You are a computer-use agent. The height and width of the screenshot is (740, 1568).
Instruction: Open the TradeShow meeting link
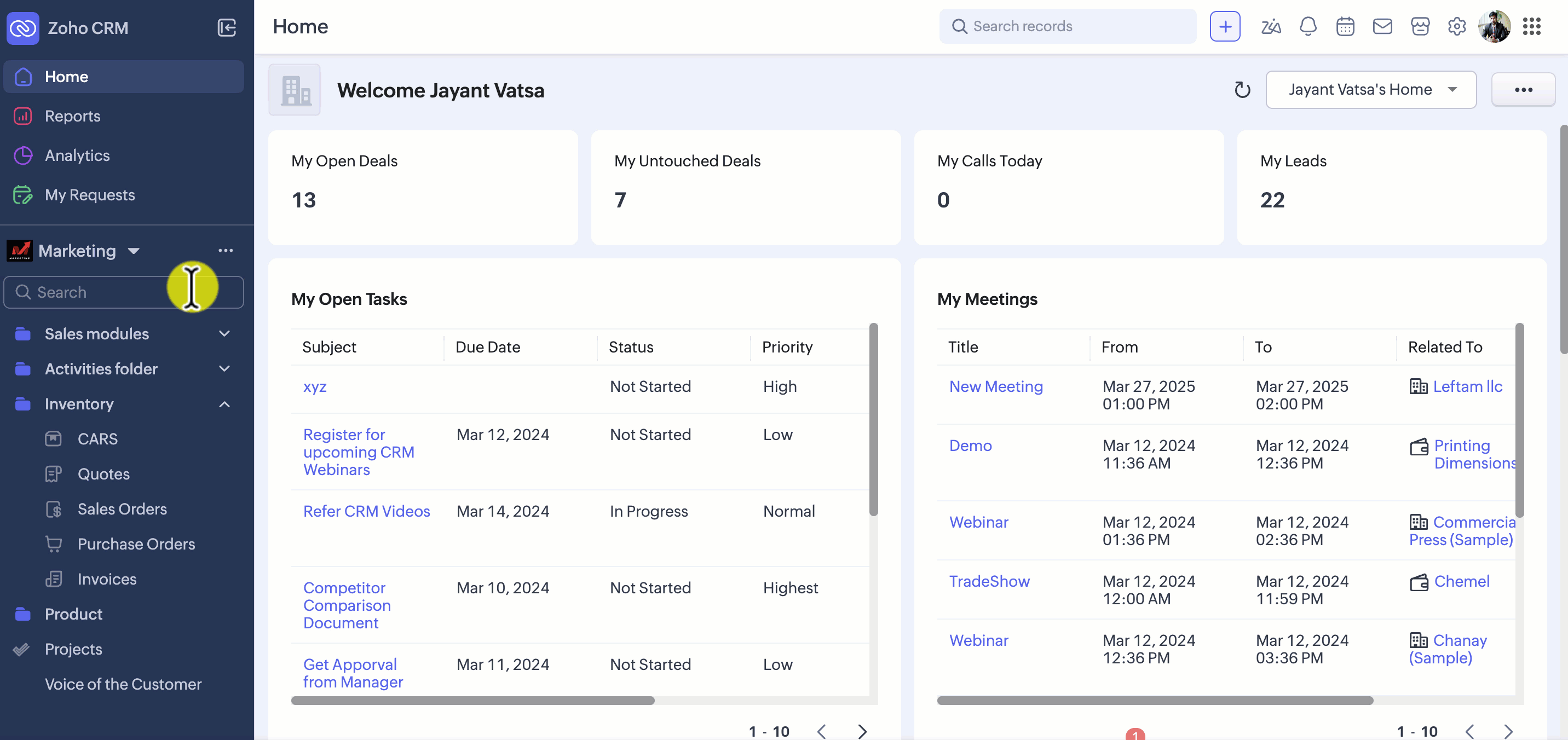(989, 581)
